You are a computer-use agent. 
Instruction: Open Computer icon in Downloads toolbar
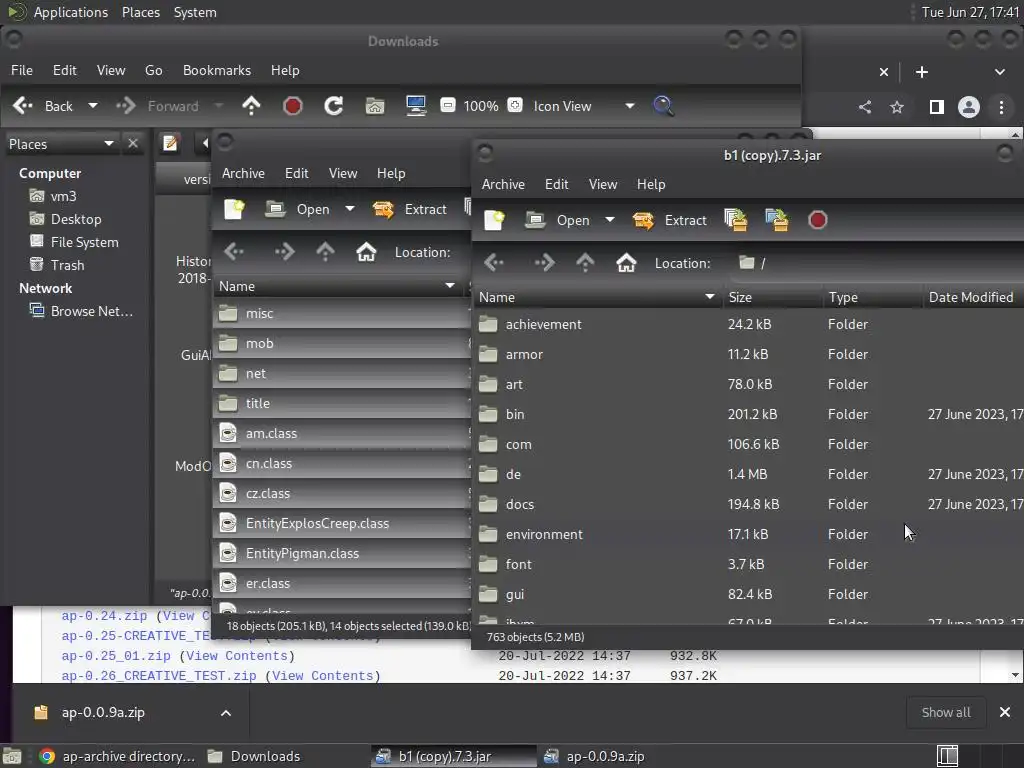(416, 106)
